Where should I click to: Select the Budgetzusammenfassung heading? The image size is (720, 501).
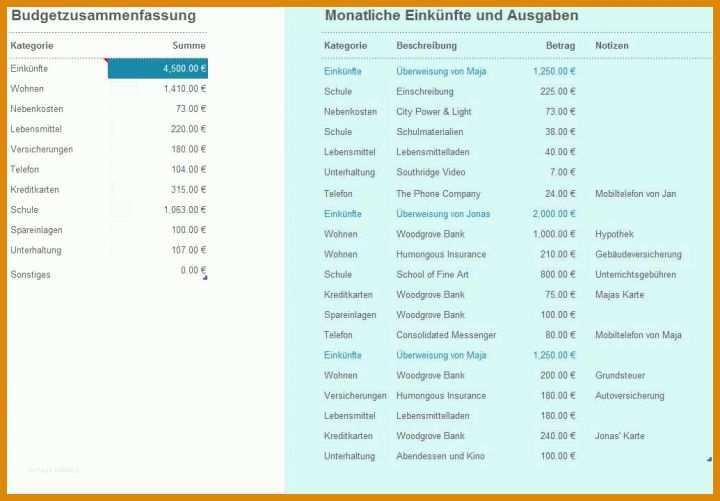click(103, 16)
